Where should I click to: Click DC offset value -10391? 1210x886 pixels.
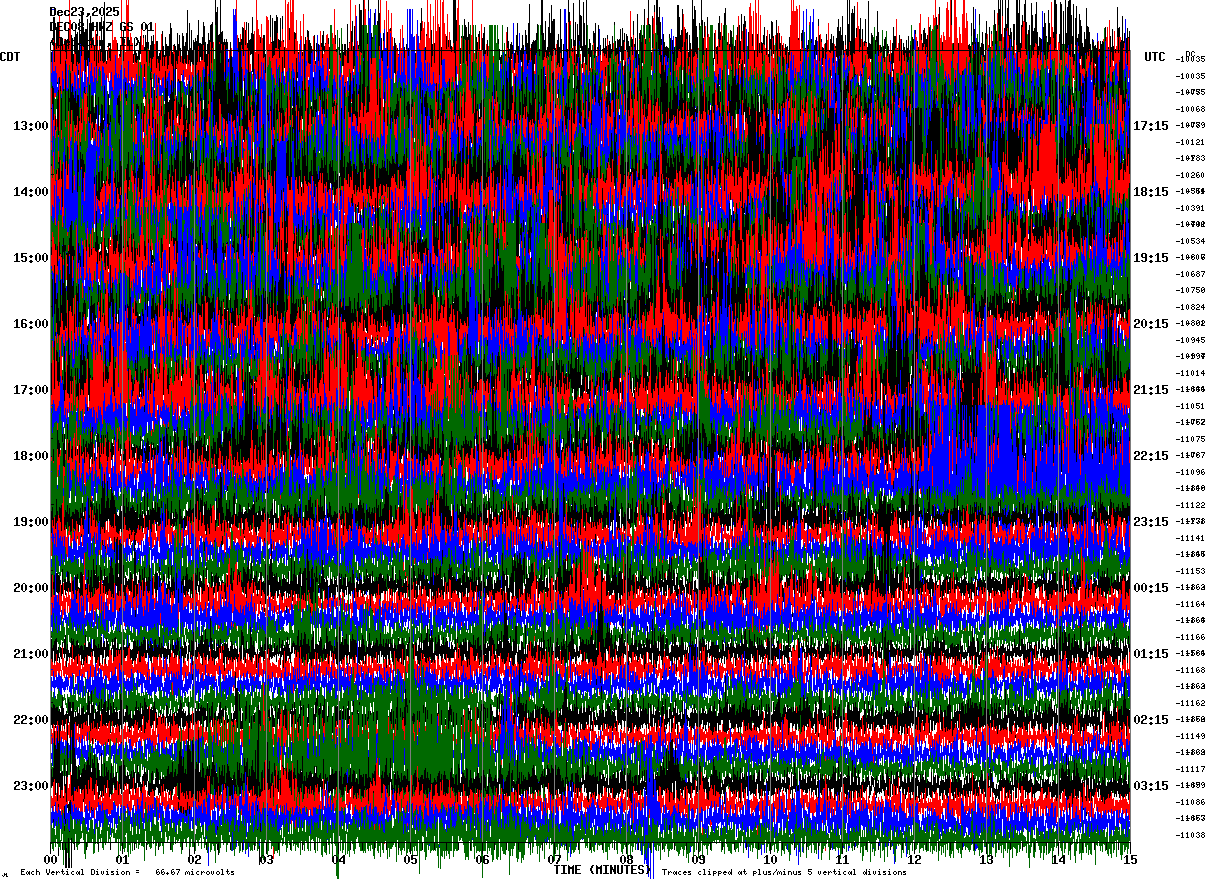click(x=1191, y=208)
